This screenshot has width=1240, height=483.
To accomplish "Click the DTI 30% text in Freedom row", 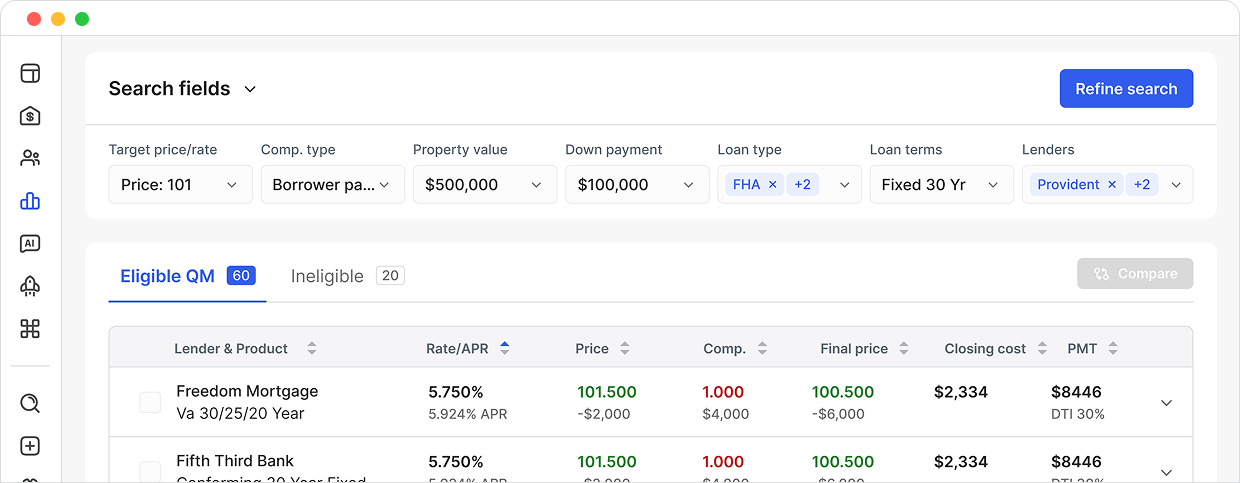I will point(1078,414).
